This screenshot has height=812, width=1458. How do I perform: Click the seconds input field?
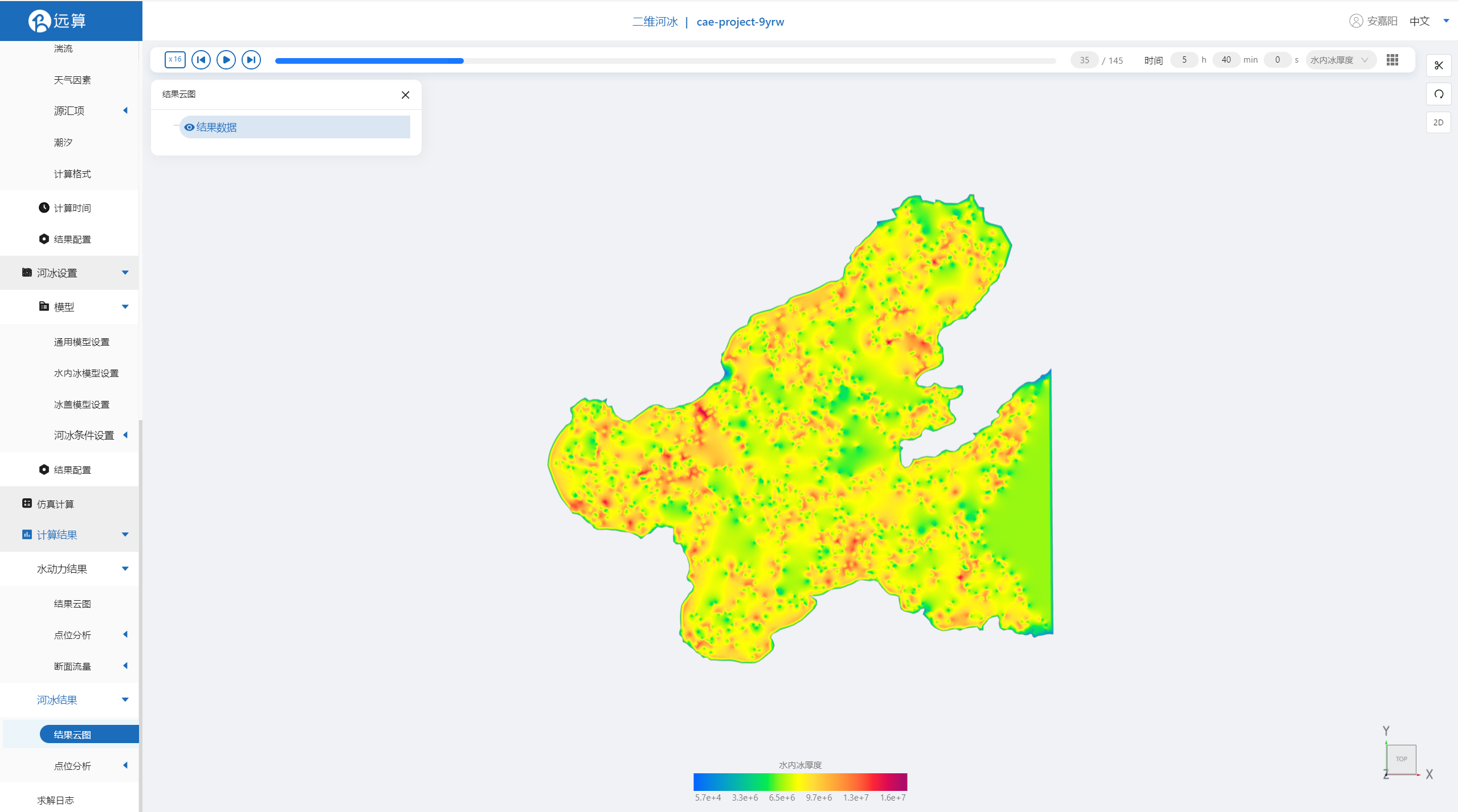[x=1277, y=60]
